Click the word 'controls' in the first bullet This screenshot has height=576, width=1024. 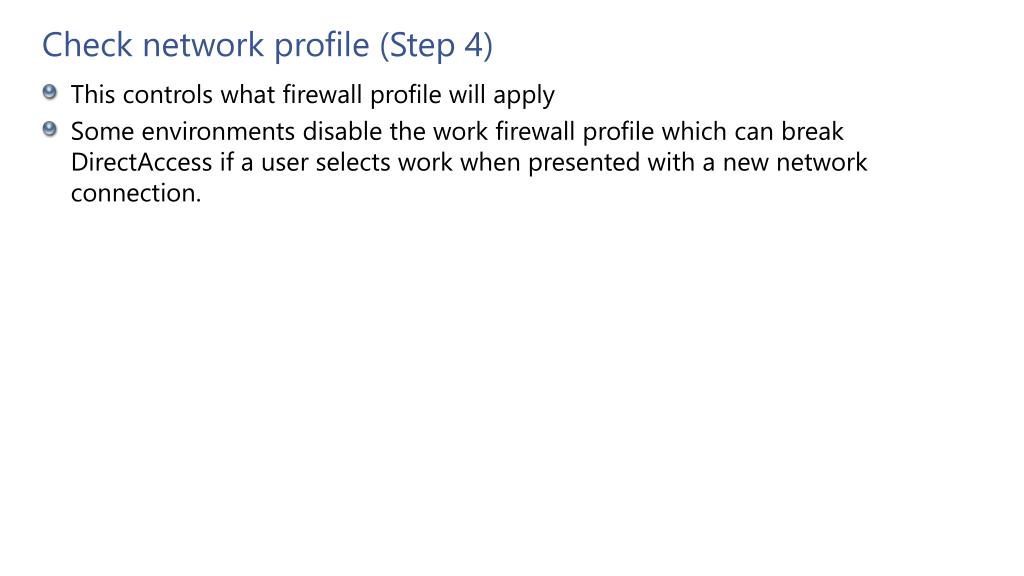point(168,95)
